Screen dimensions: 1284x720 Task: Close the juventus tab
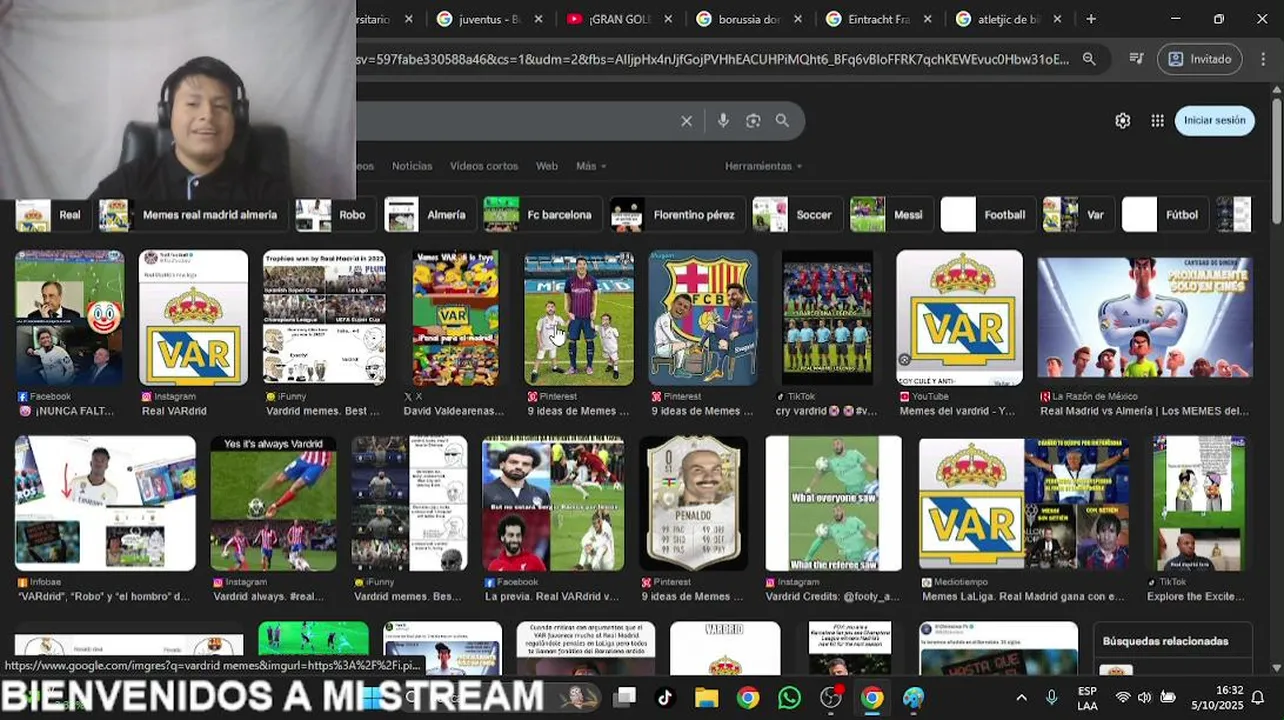[x=538, y=19]
